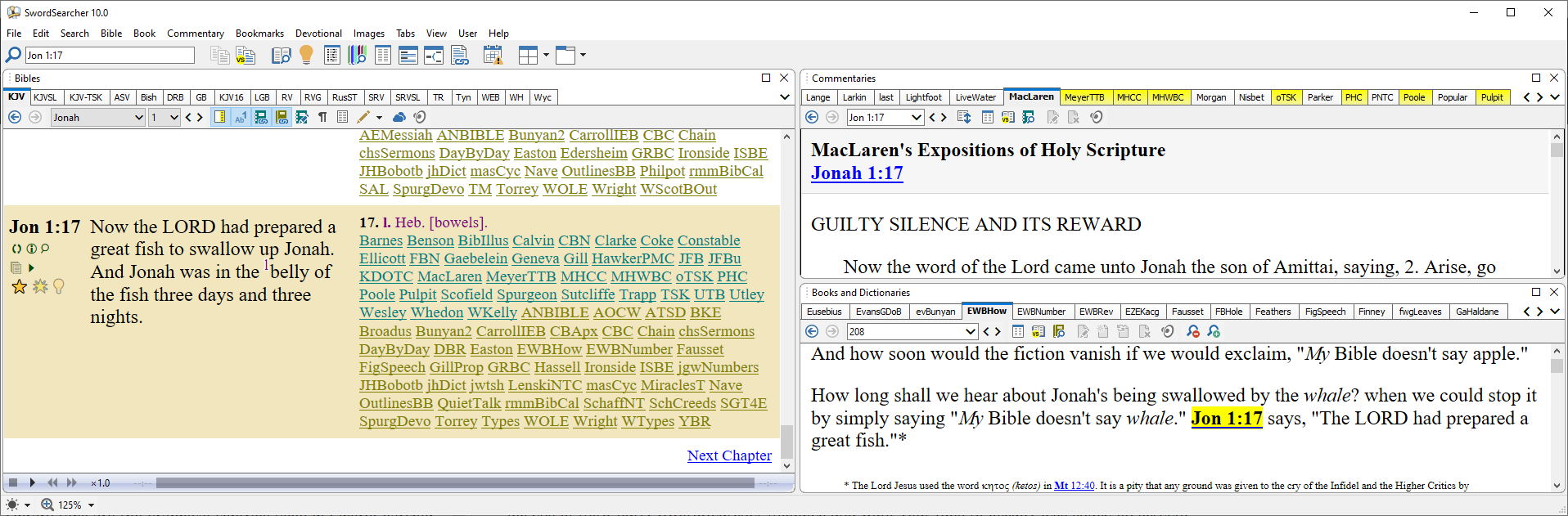Click the colored books library search icon
The width and height of the screenshot is (1568, 516).
[357, 55]
